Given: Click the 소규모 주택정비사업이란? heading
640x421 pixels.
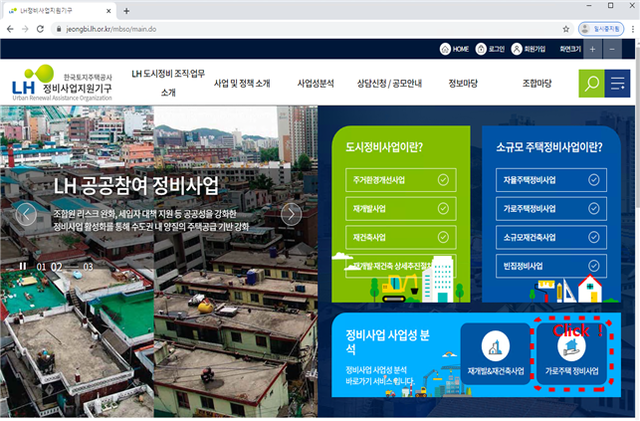Looking at the screenshot, I should click(x=549, y=147).
